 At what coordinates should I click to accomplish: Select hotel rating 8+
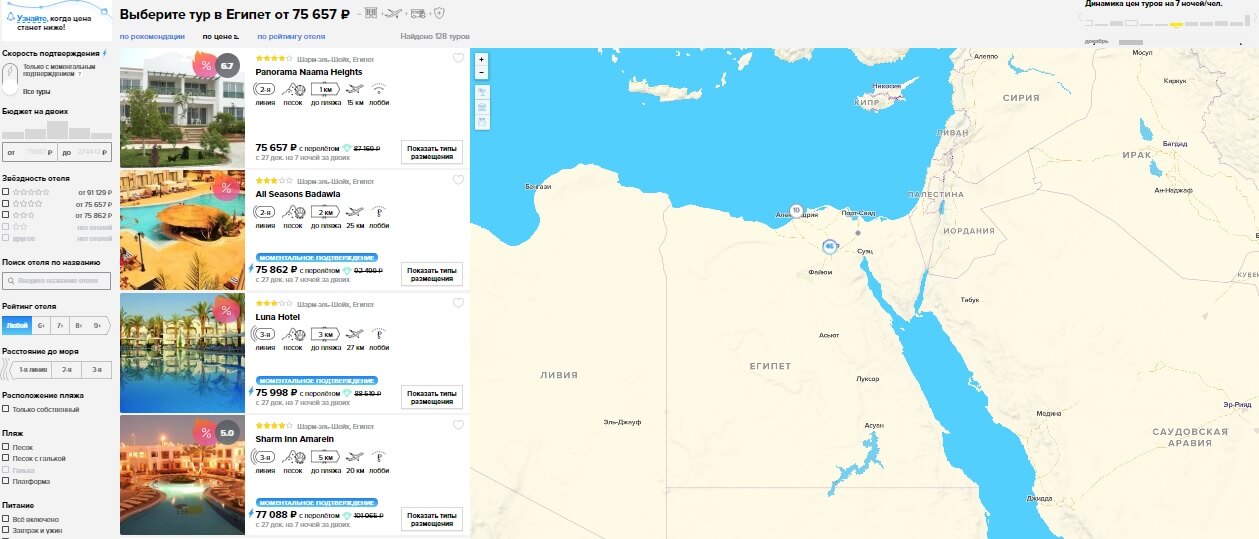click(79, 325)
